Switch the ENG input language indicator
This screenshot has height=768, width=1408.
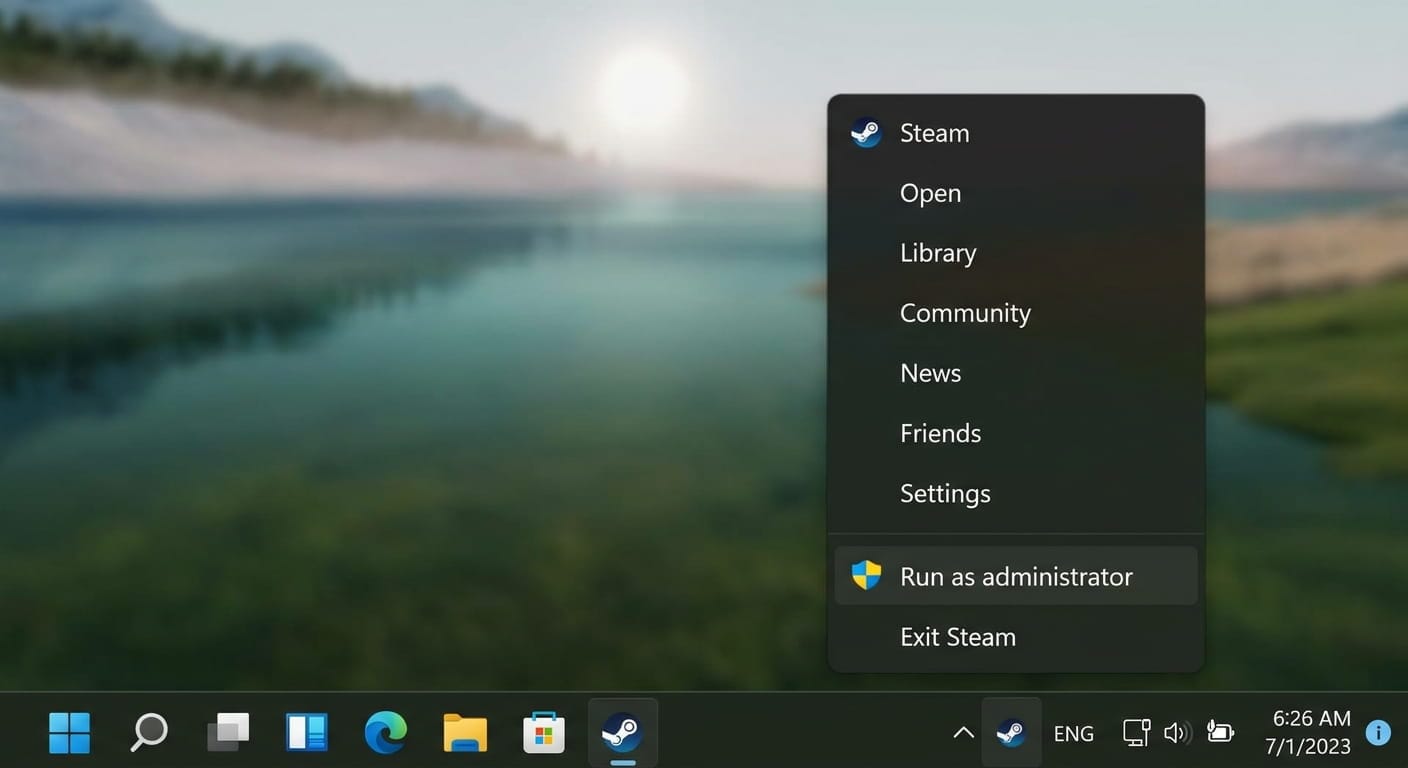[1074, 734]
